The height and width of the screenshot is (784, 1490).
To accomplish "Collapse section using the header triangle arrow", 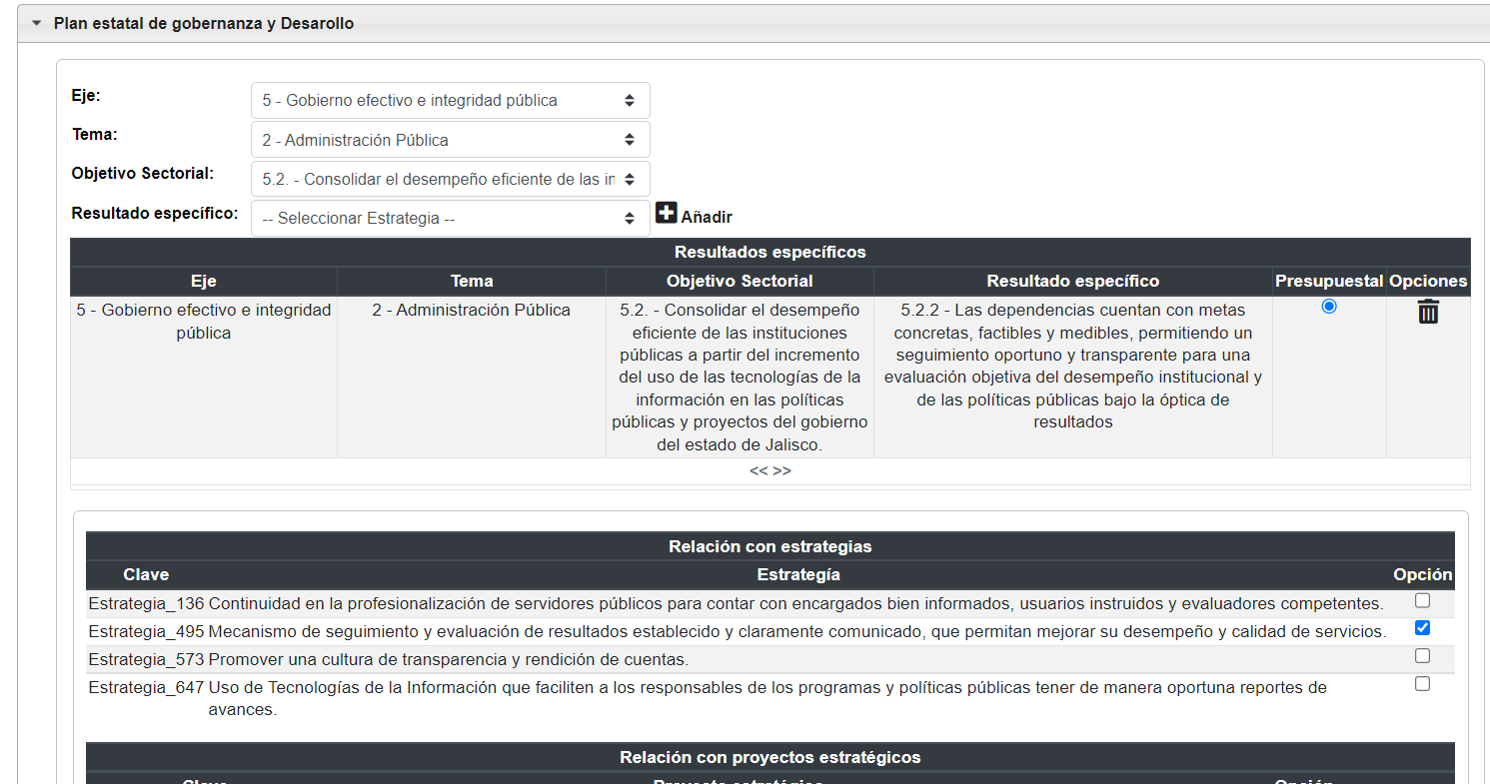I will [x=37, y=23].
